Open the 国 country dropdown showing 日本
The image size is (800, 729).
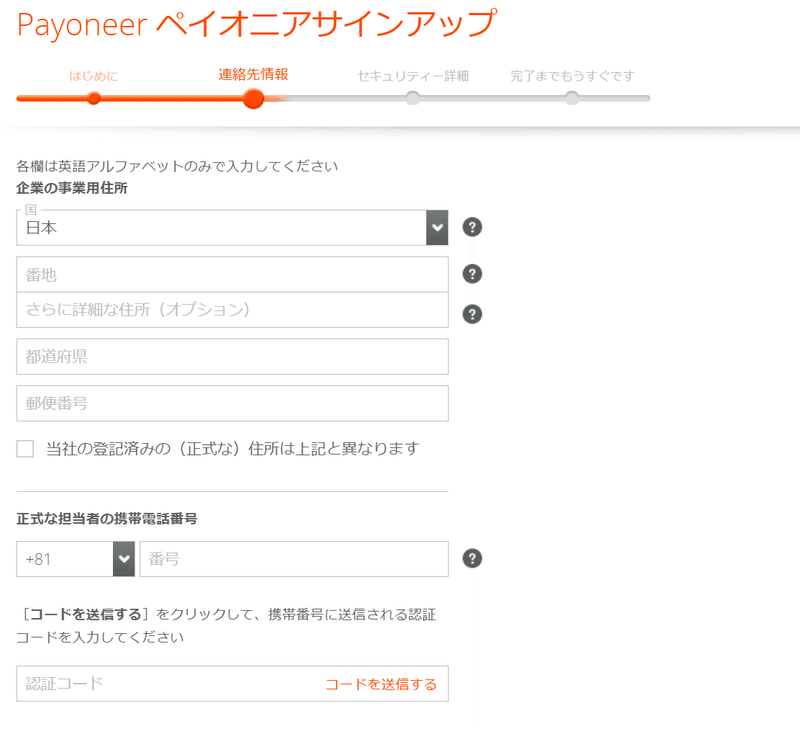point(232,228)
